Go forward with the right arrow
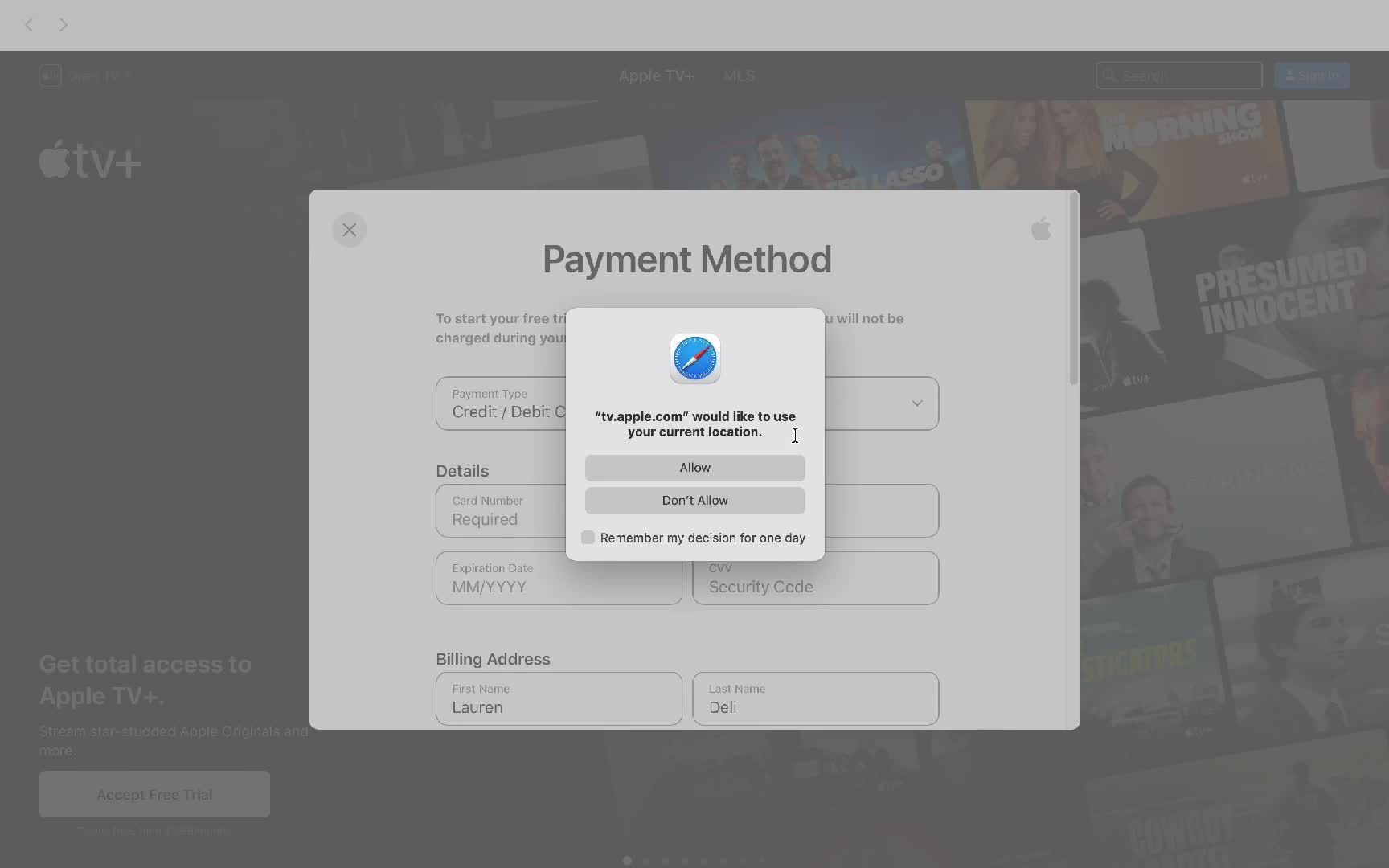 click(63, 25)
